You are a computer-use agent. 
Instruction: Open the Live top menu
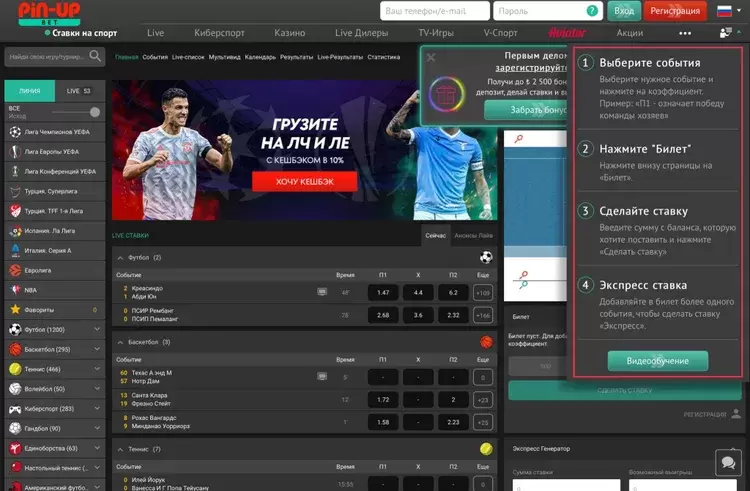(155, 33)
